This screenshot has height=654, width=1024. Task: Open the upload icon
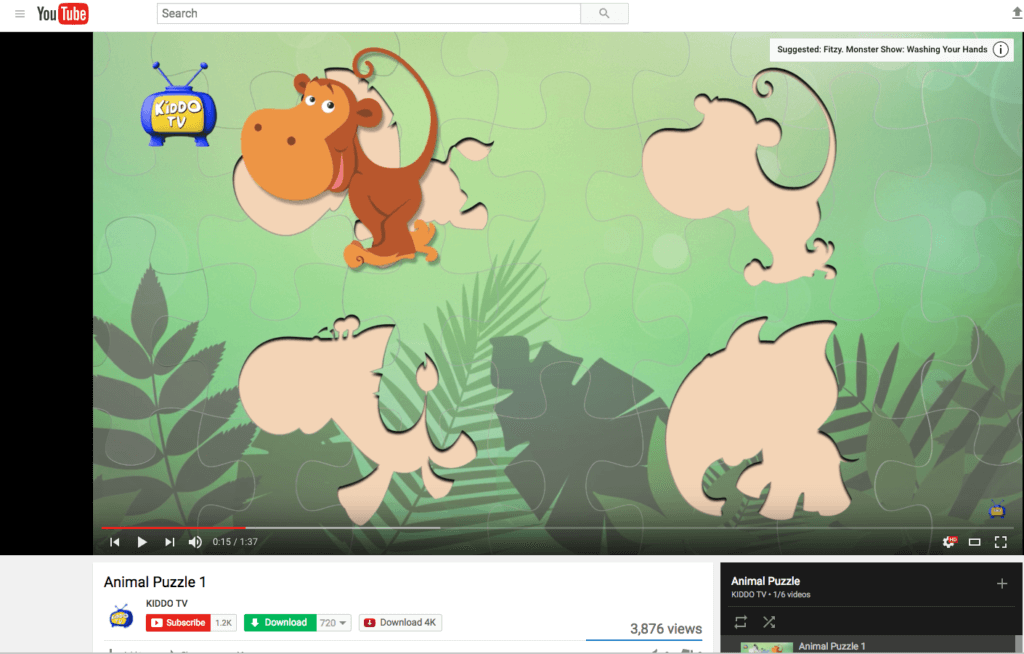point(1017,13)
